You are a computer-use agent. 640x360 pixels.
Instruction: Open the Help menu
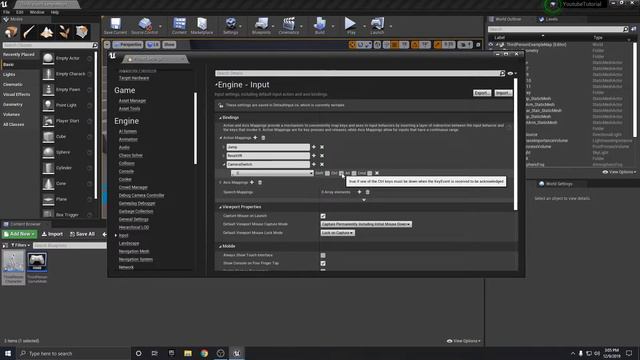[55, 12]
